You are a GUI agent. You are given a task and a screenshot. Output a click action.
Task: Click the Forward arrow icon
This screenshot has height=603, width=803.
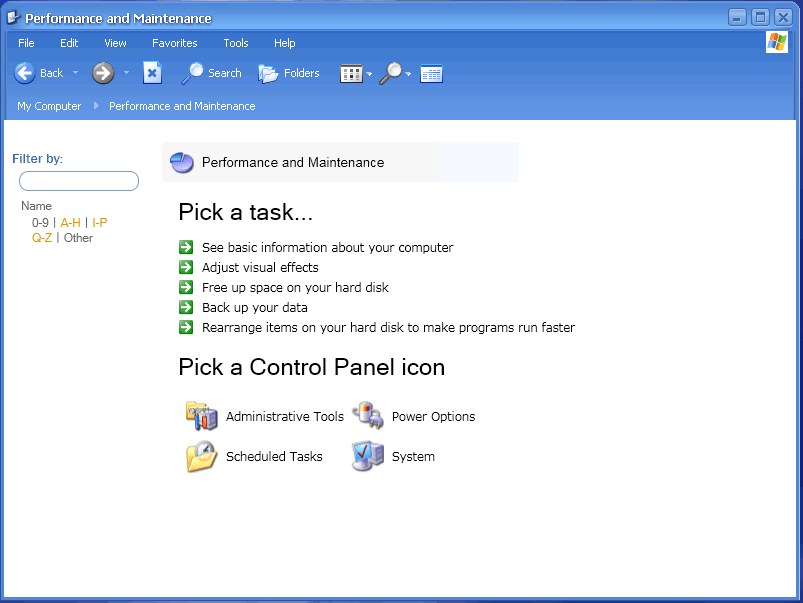pyautogui.click(x=103, y=73)
